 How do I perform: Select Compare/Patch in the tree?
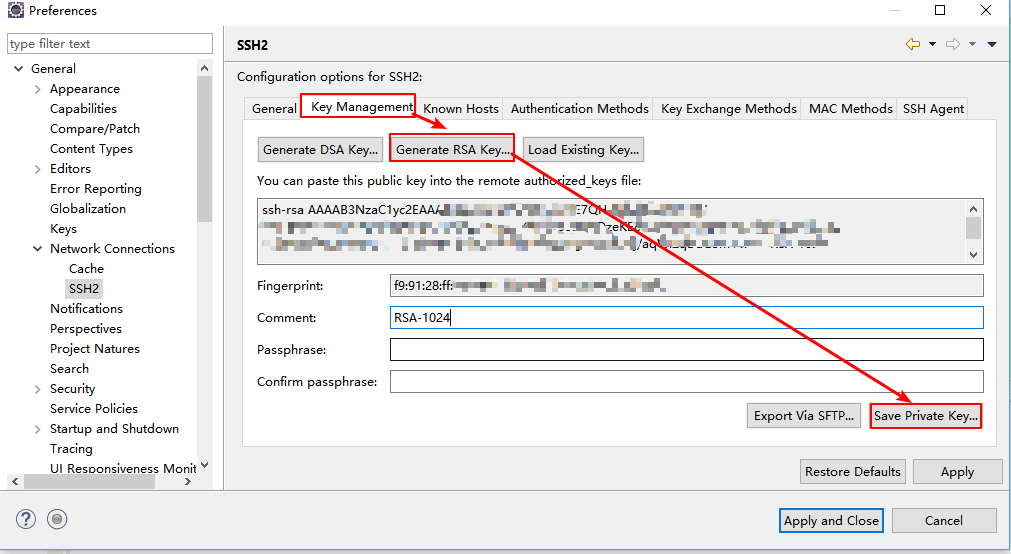click(95, 128)
